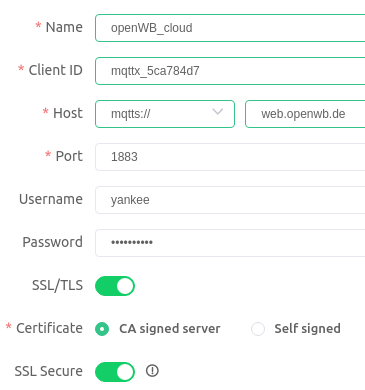Viewport: 365px width, 390px height.
Task: Click the web.openwb.de host input field
Action: [x=305, y=114]
